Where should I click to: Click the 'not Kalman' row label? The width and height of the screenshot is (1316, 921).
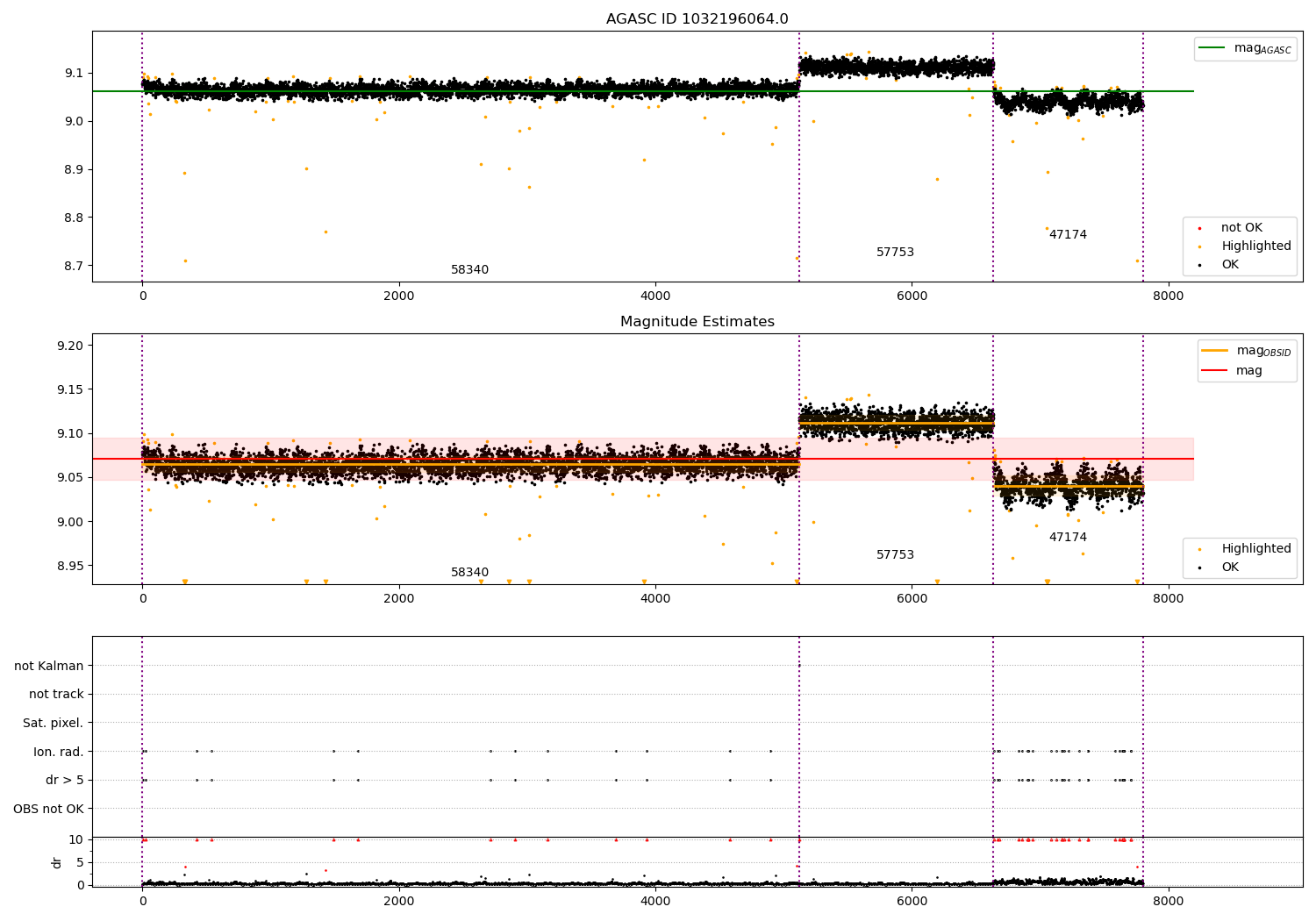click(x=49, y=666)
